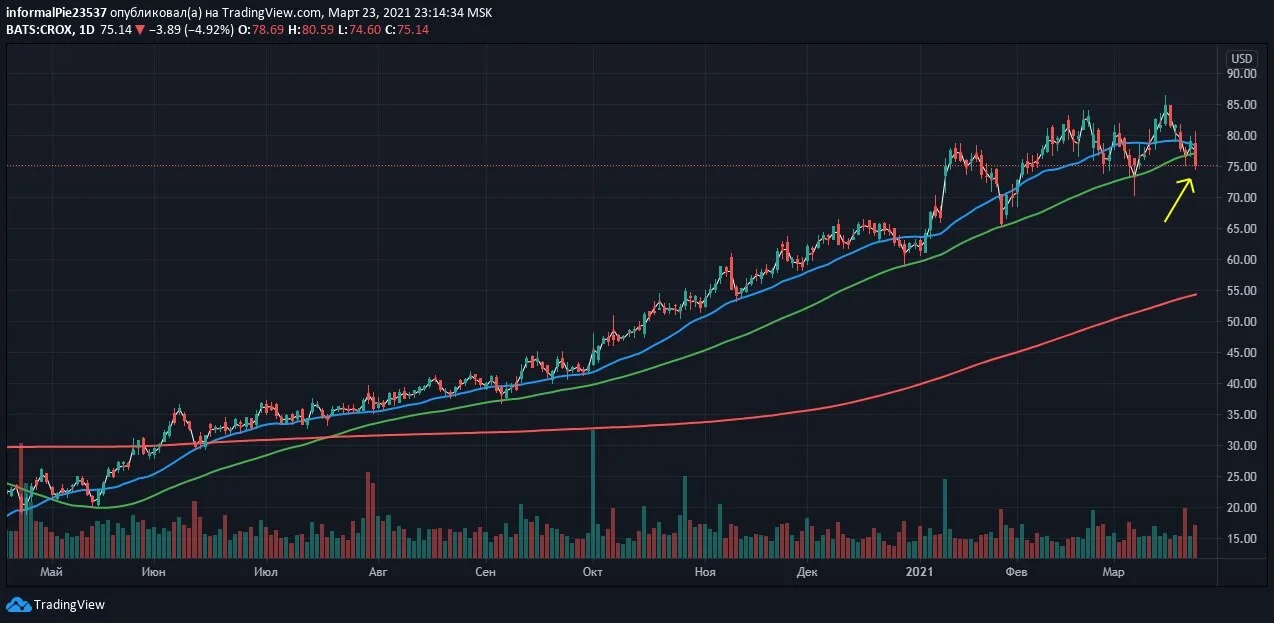Click the 70.00 price axis label
Image resolution: width=1274 pixels, height=623 pixels.
pyautogui.click(x=1243, y=197)
